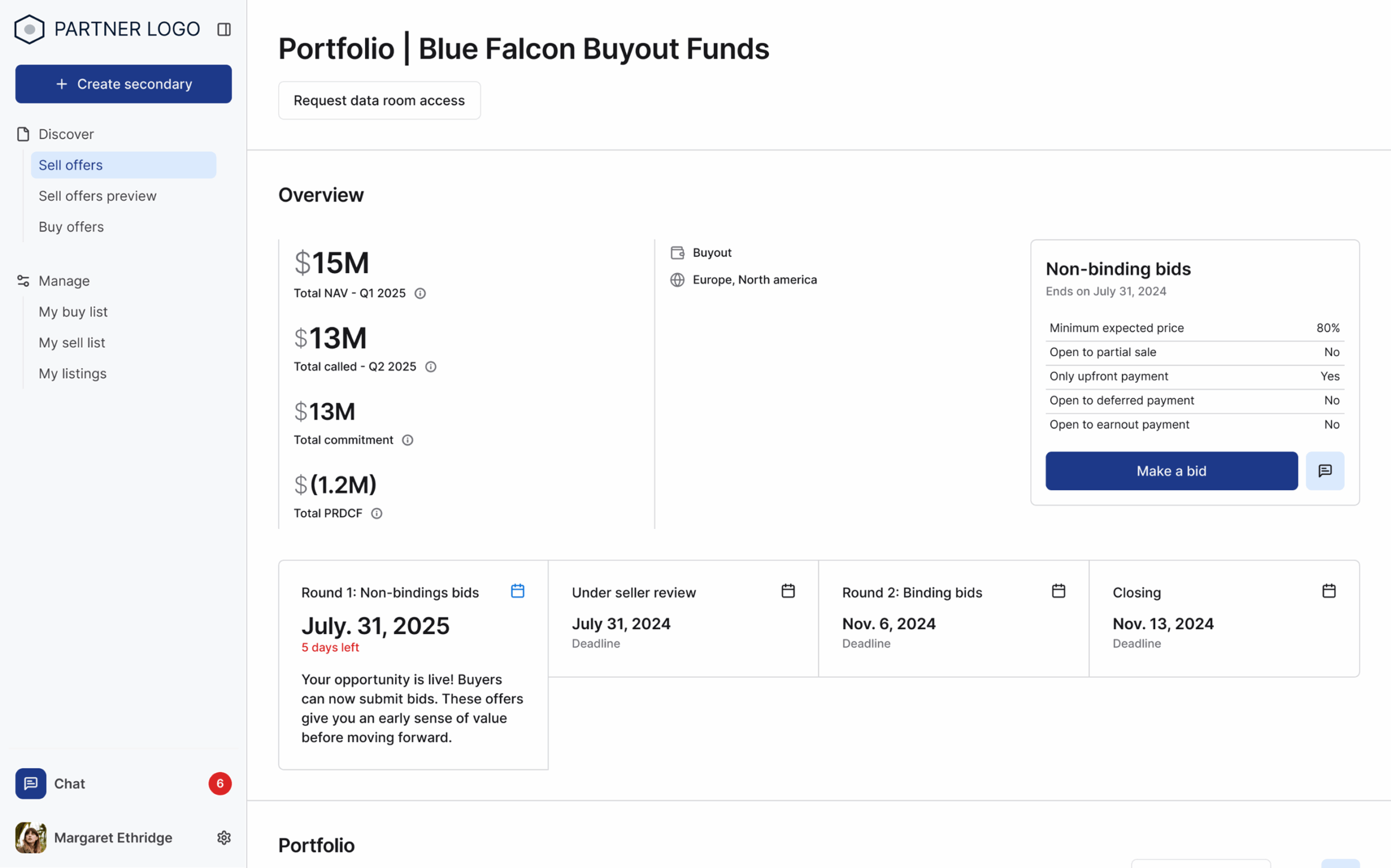This screenshot has height=868, width=1391.
Task: Collapse the sidebar panel icon
Action: [224, 29]
